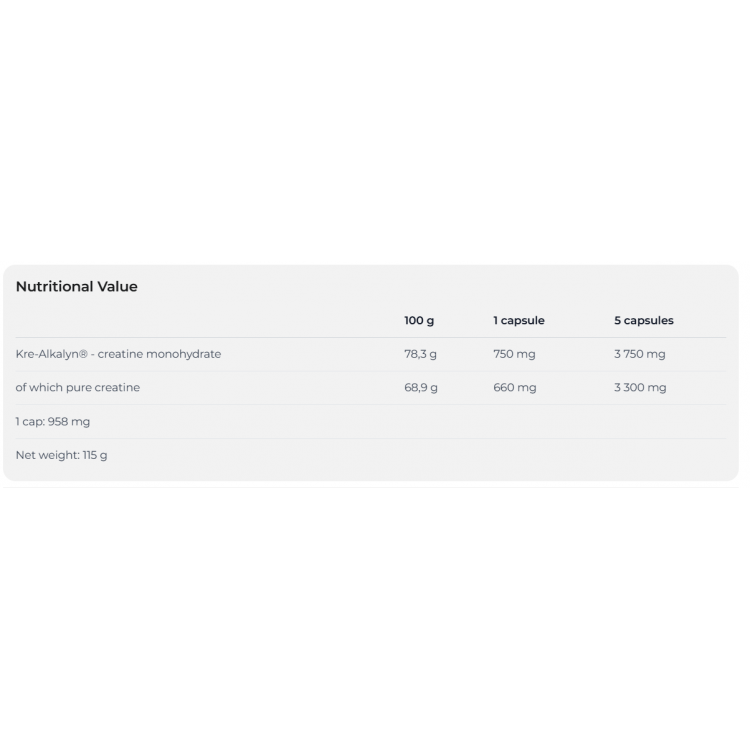Click the 3 300 mg value
750x750 pixels.
(639, 388)
